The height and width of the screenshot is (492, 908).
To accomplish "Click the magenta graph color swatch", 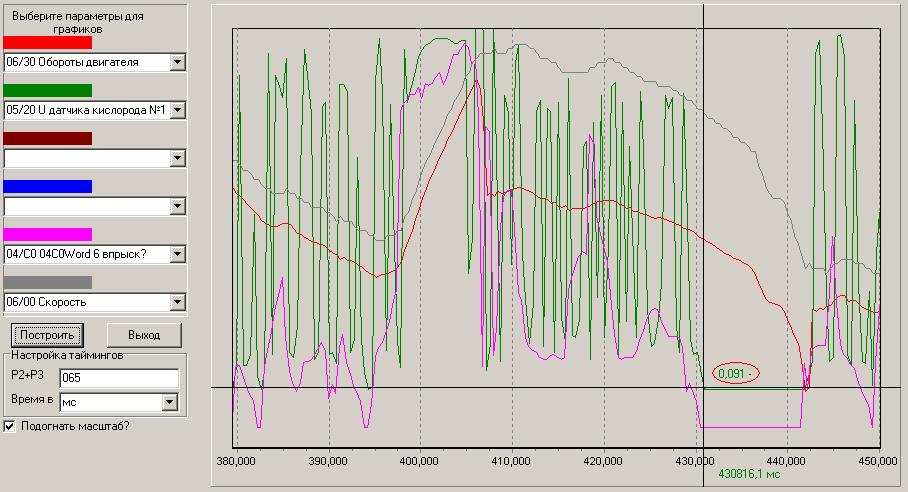I will click(x=47, y=234).
